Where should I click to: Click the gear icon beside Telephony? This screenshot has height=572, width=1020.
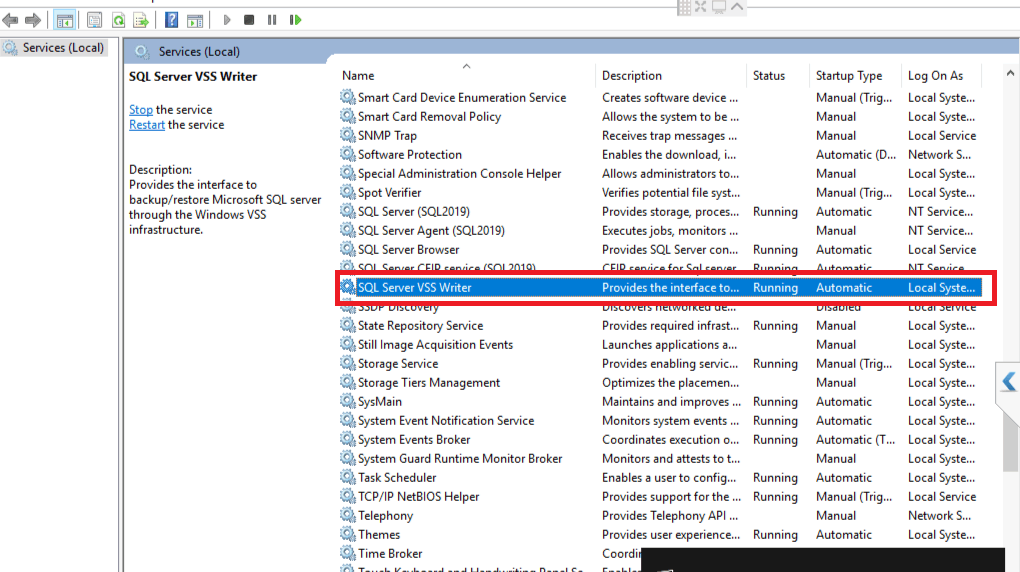click(347, 515)
